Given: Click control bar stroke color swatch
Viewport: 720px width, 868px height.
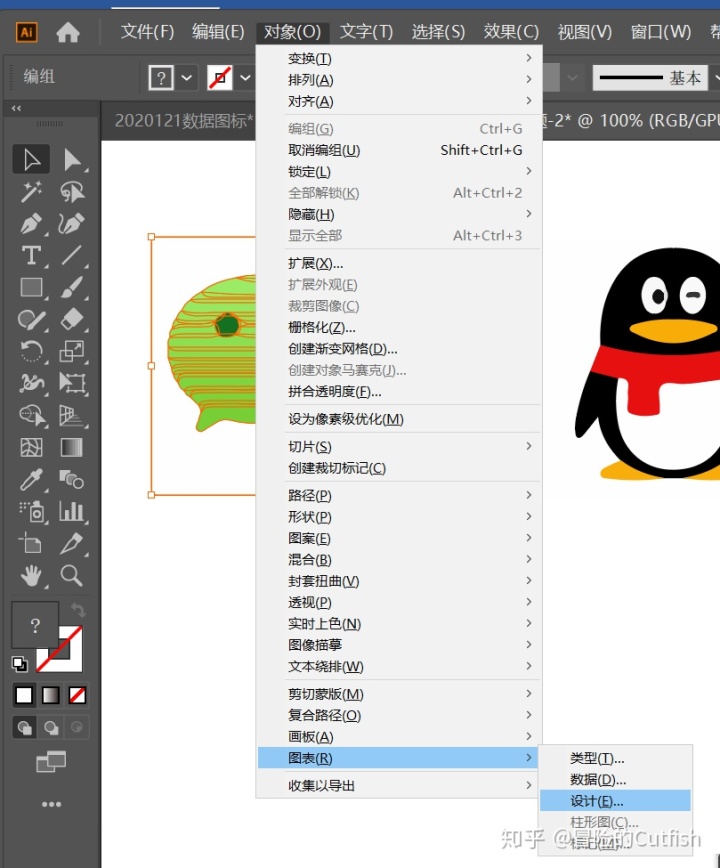Looking at the screenshot, I should (x=220, y=78).
